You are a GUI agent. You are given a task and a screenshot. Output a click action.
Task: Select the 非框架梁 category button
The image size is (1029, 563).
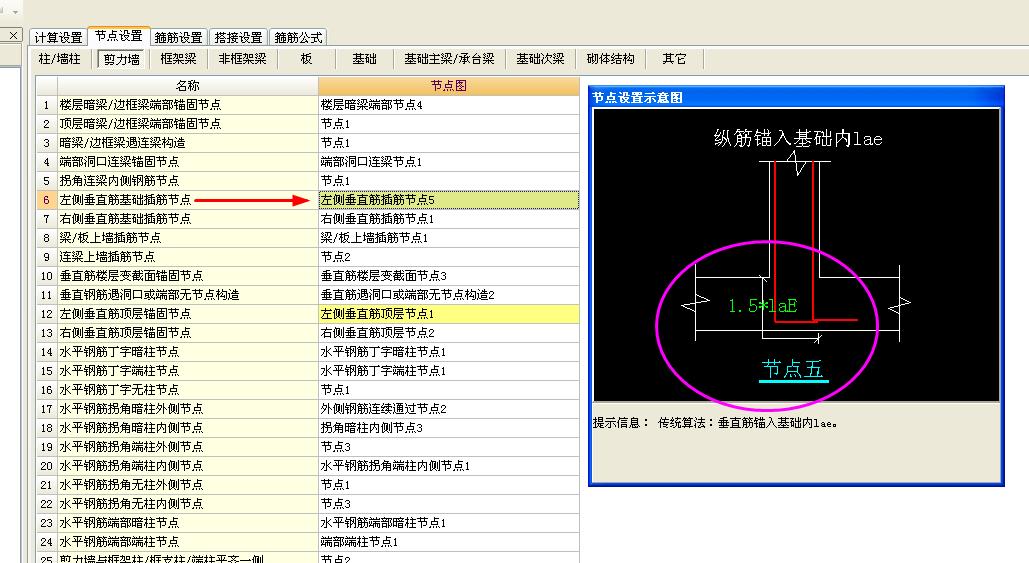(x=242, y=59)
